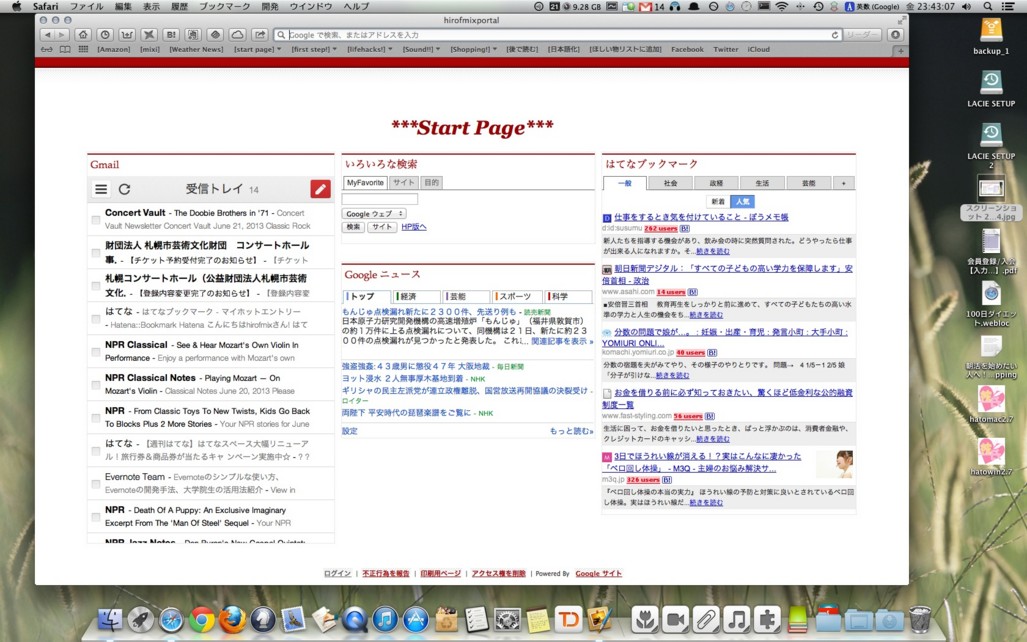Open Finder in the Dock

(x=110, y=619)
